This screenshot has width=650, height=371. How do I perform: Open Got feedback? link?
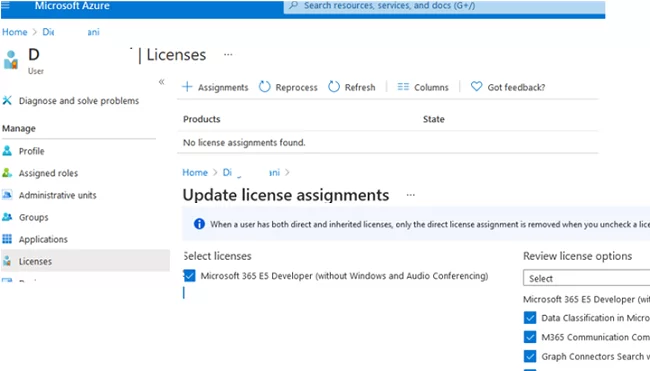click(516, 87)
